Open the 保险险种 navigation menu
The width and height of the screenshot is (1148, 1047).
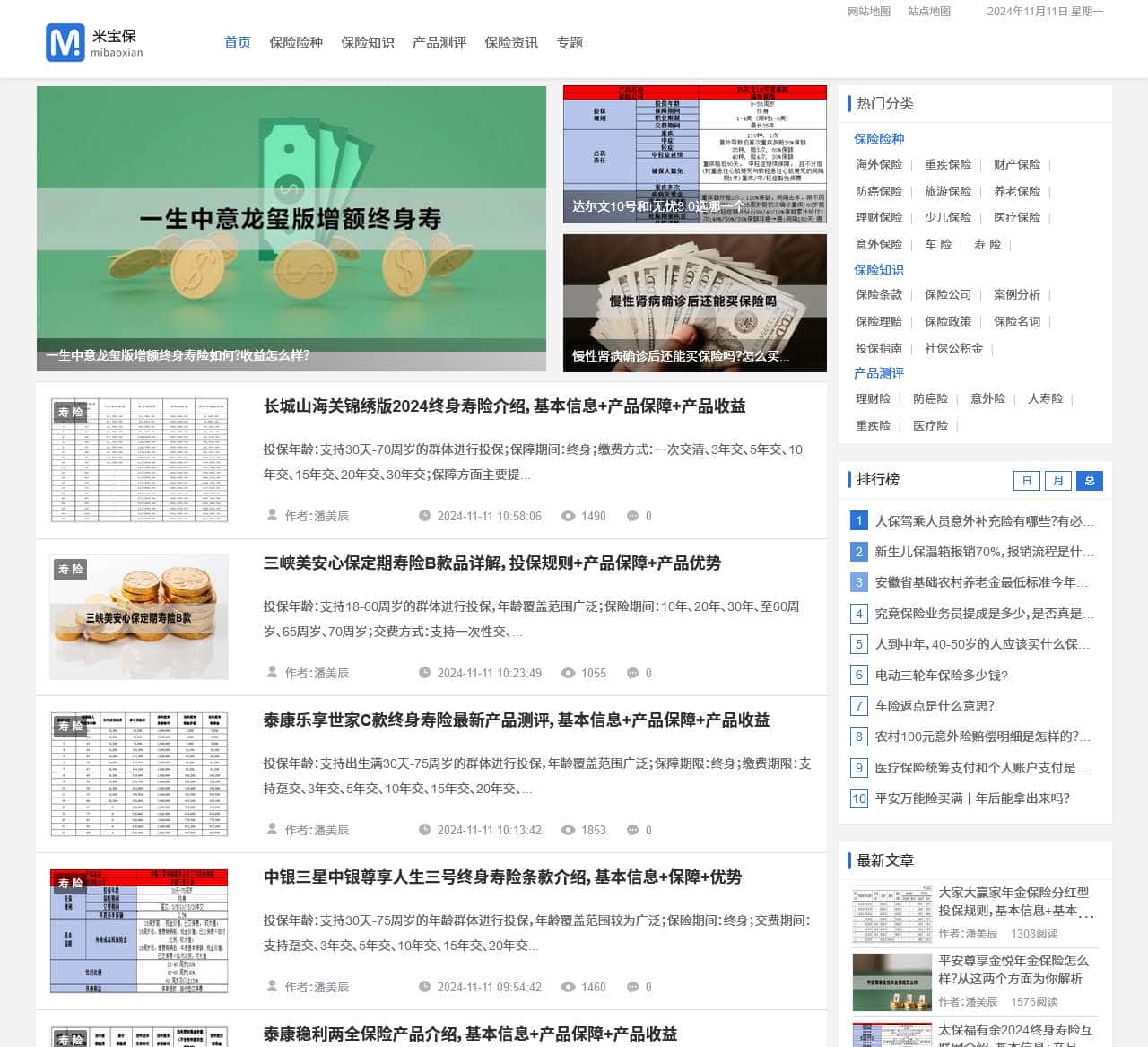click(x=296, y=42)
